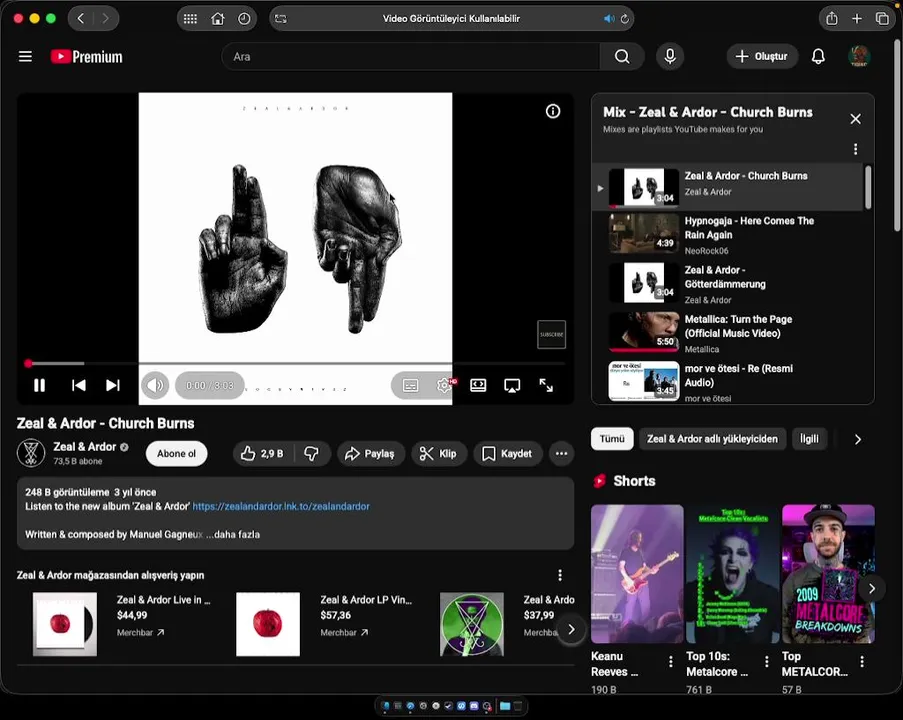This screenshot has height=720, width=903.
Task: Open the account avatar menu
Action: tap(859, 56)
